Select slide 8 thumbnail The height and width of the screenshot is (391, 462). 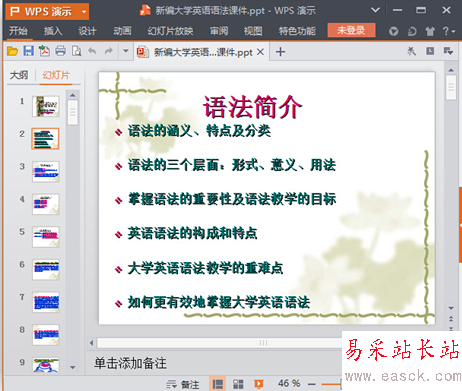click(46, 335)
